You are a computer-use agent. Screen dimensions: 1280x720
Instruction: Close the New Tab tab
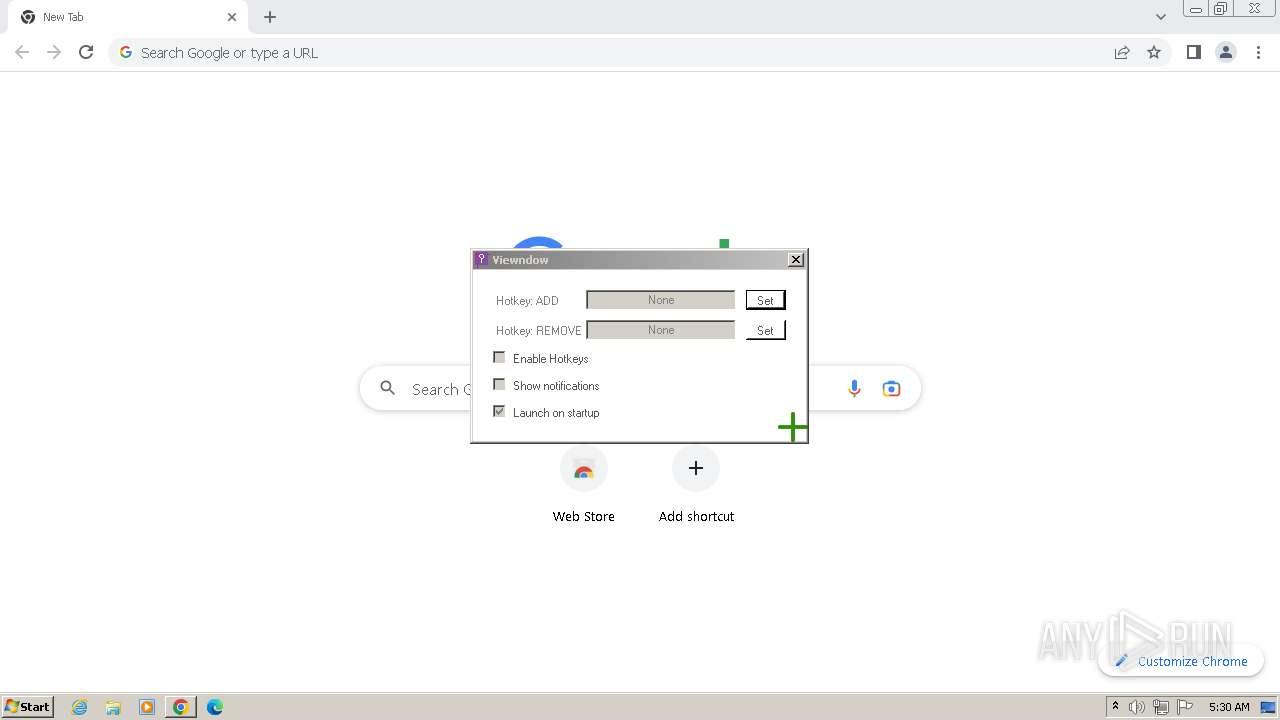point(232,17)
